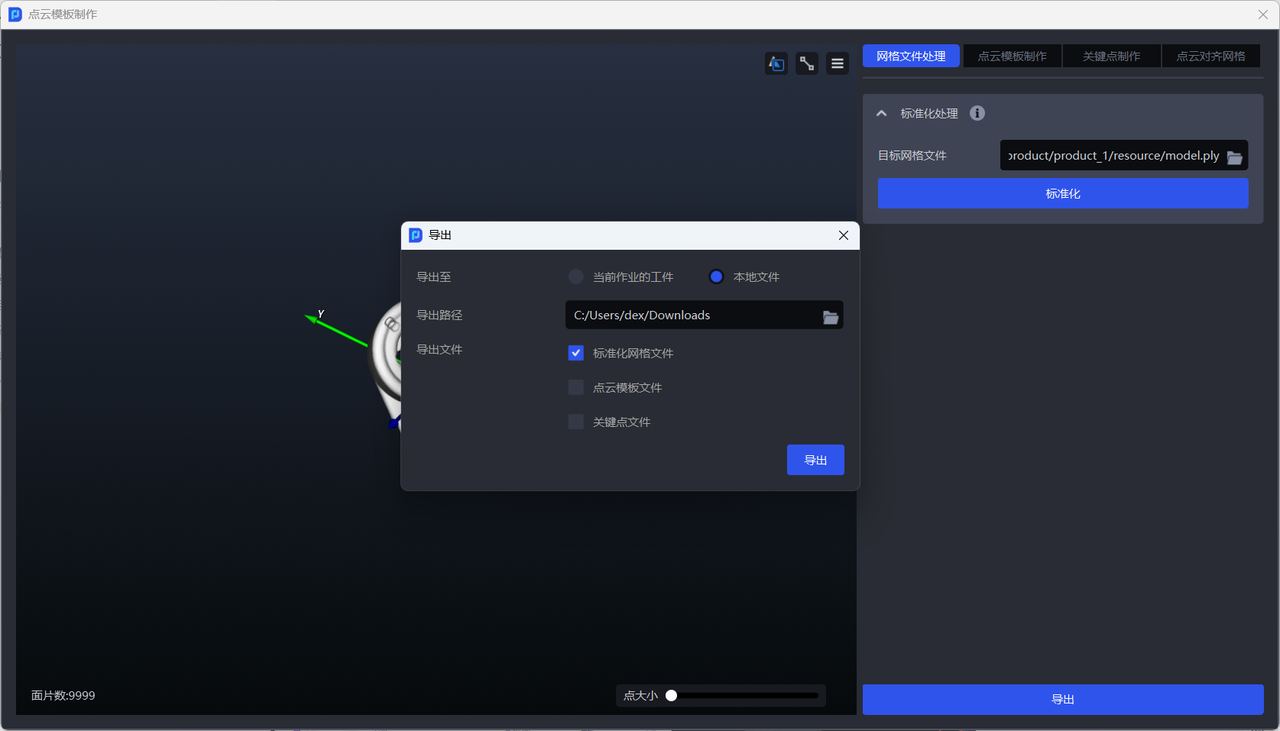The width and height of the screenshot is (1280, 731).
Task: Enable the 点云模板文件 checkbox
Action: pyautogui.click(x=576, y=388)
